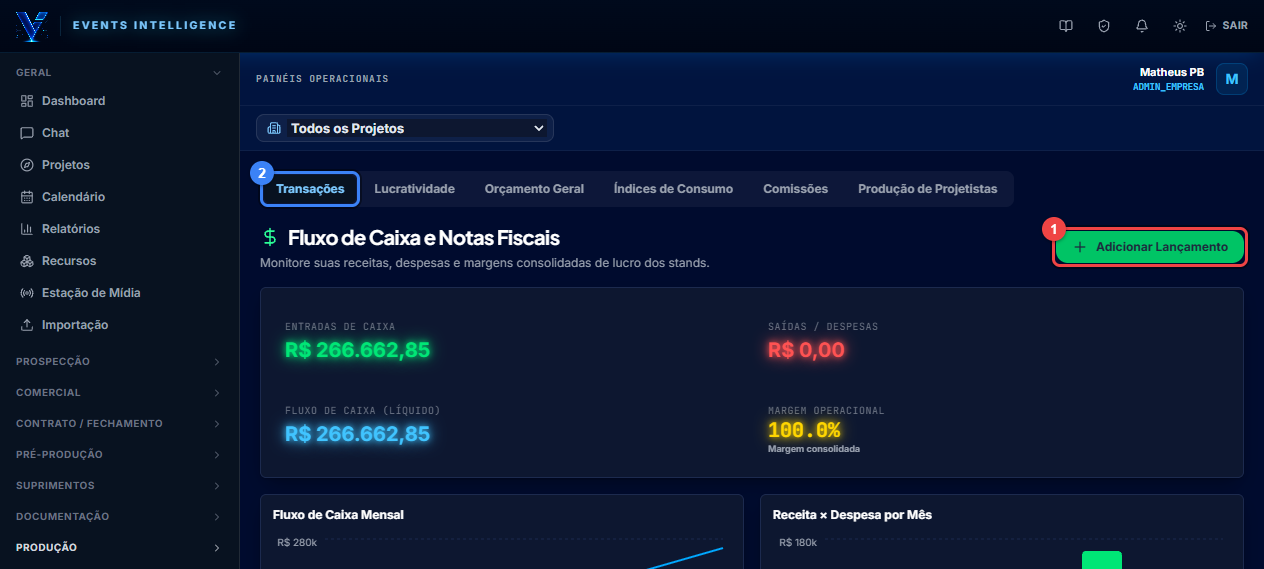Click the ADMIN_EMPRESA role label
Viewport: 1264px width, 569px height.
point(1168,87)
